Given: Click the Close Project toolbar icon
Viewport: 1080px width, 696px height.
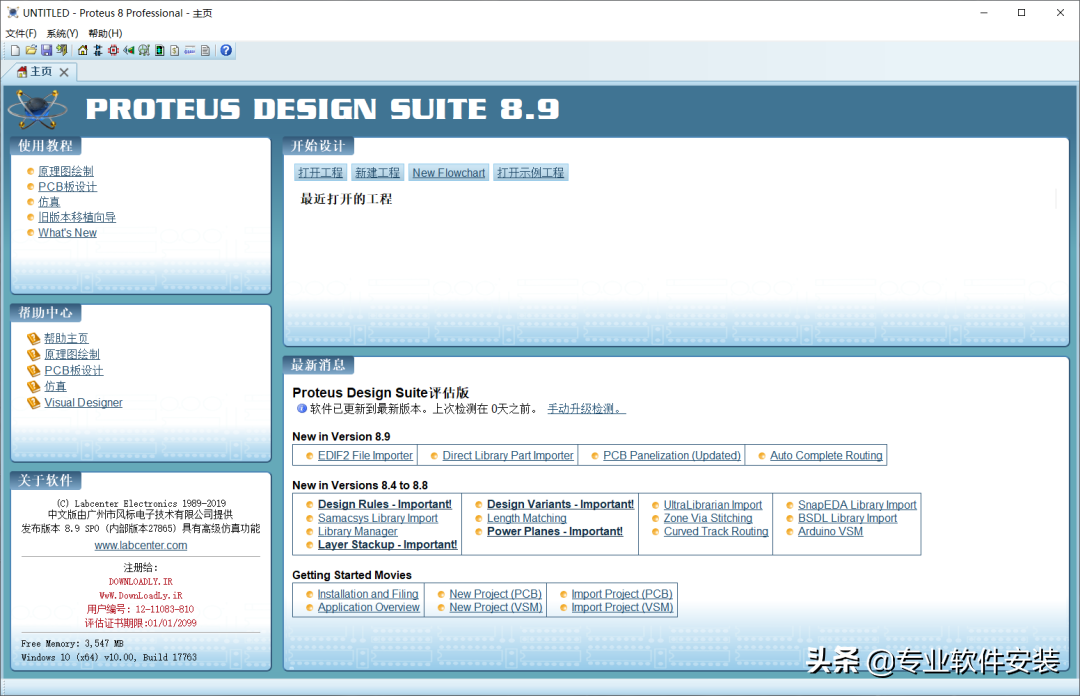Looking at the screenshot, I should [61, 50].
